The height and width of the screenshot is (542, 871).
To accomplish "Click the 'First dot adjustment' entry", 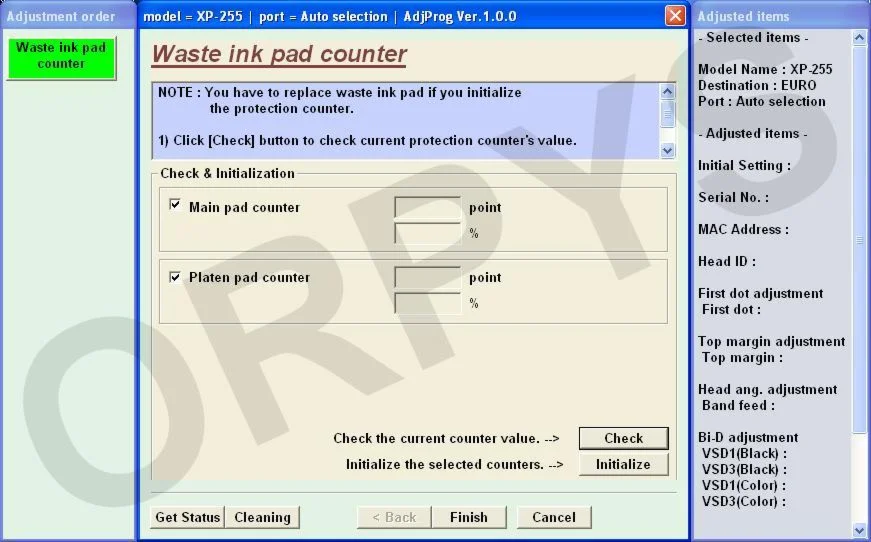I will (760, 294).
